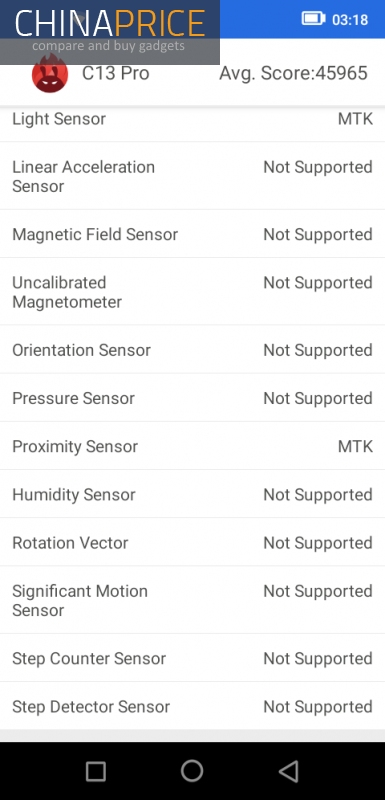Tap Not Supported beside Step Detector Sensor

[x=318, y=707]
